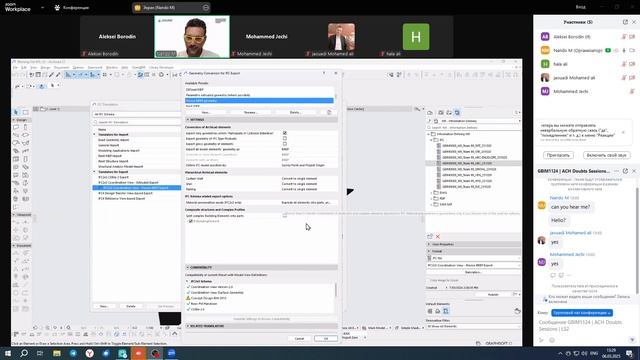This screenshot has height=360, width=640.
Task: Click Rename... button under presets
Action: [x=251, y=112]
